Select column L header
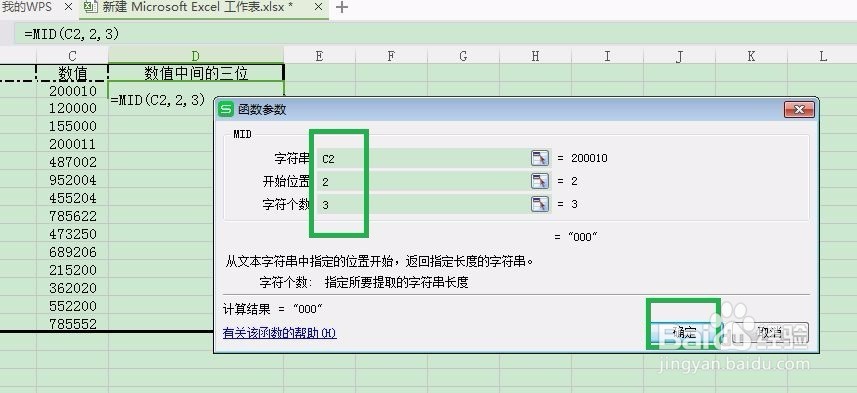The width and height of the screenshot is (857, 393). coord(823,55)
